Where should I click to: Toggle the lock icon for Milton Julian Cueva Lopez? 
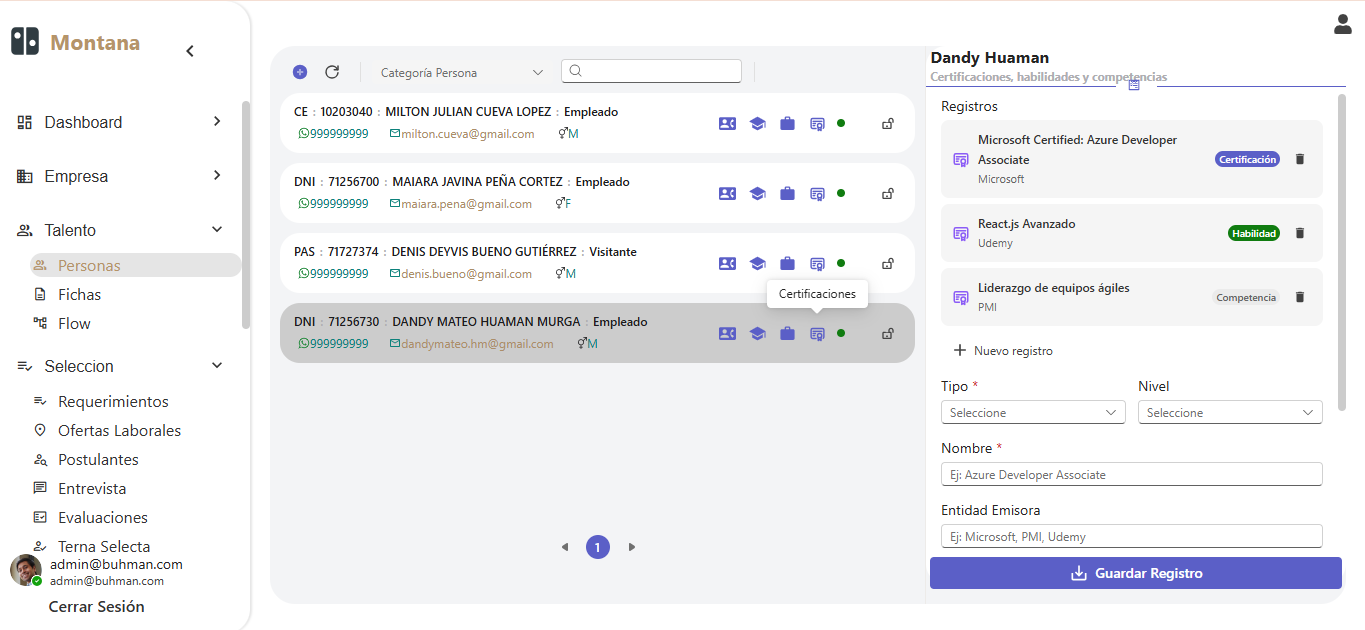[887, 123]
